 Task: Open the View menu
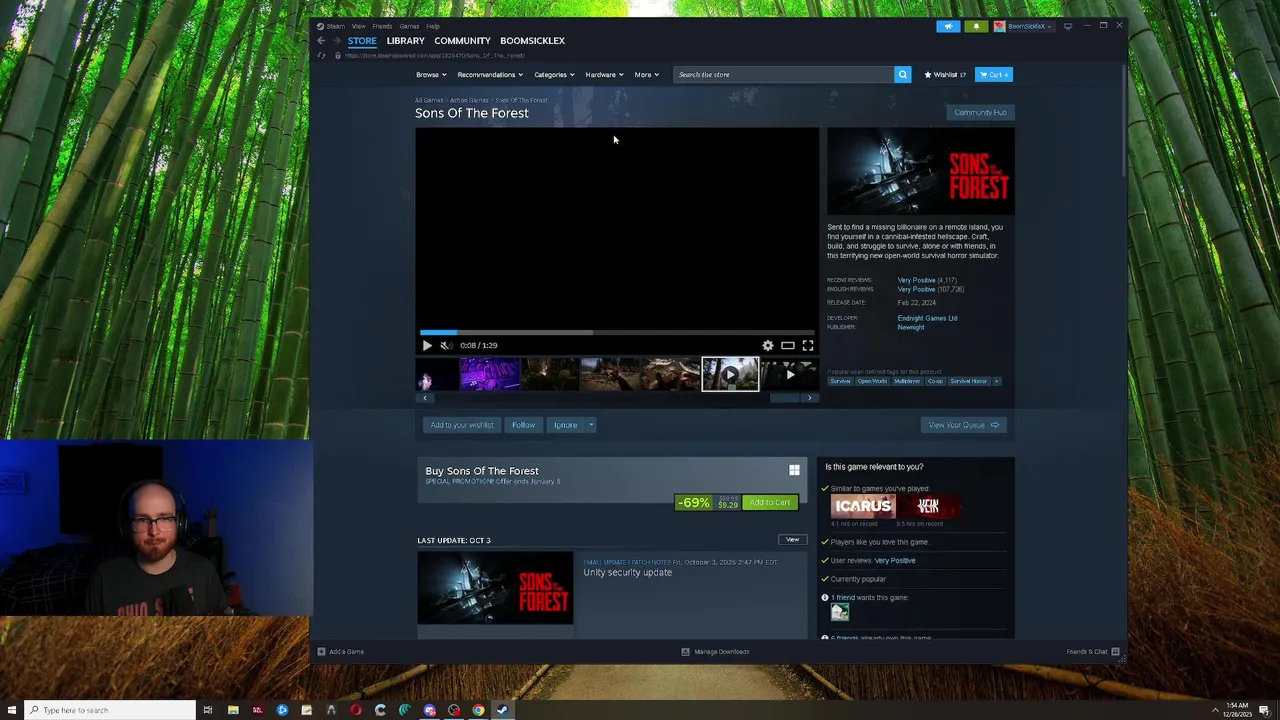(x=358, y=26)
